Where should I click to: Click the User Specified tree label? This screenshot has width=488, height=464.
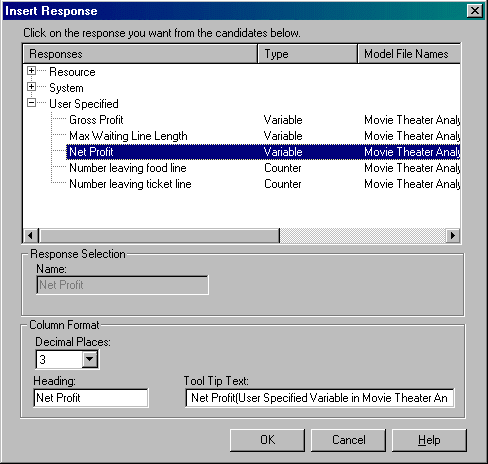[x=84, y=104]
